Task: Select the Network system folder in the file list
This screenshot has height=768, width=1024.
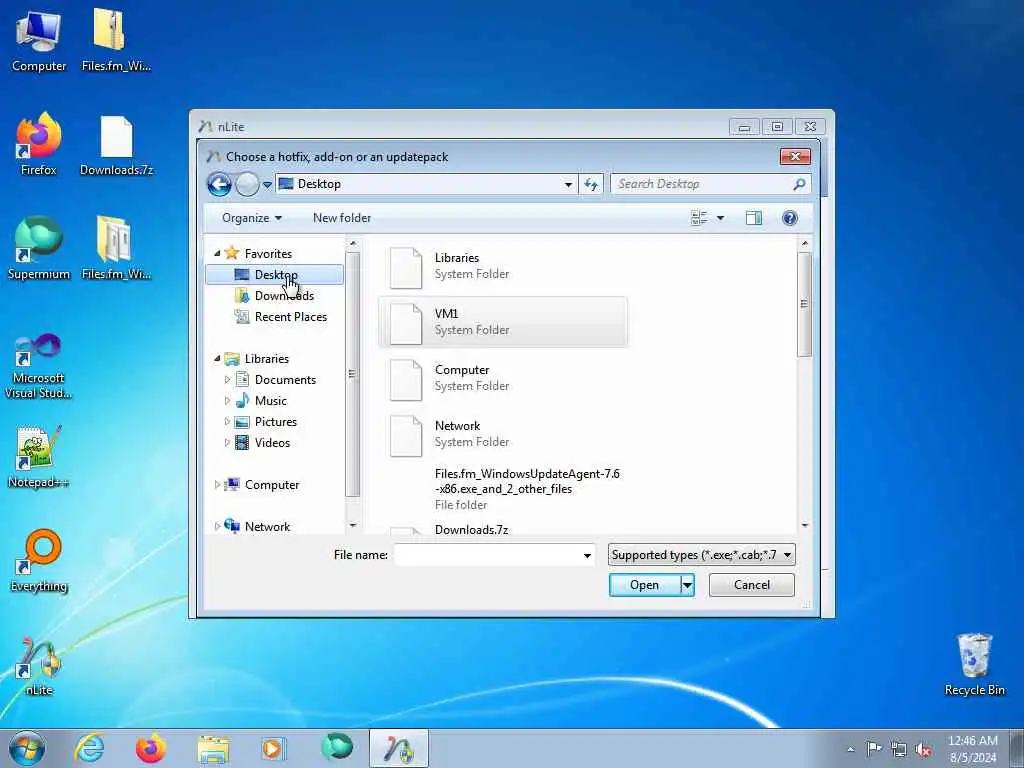Action: click(503, 434)
